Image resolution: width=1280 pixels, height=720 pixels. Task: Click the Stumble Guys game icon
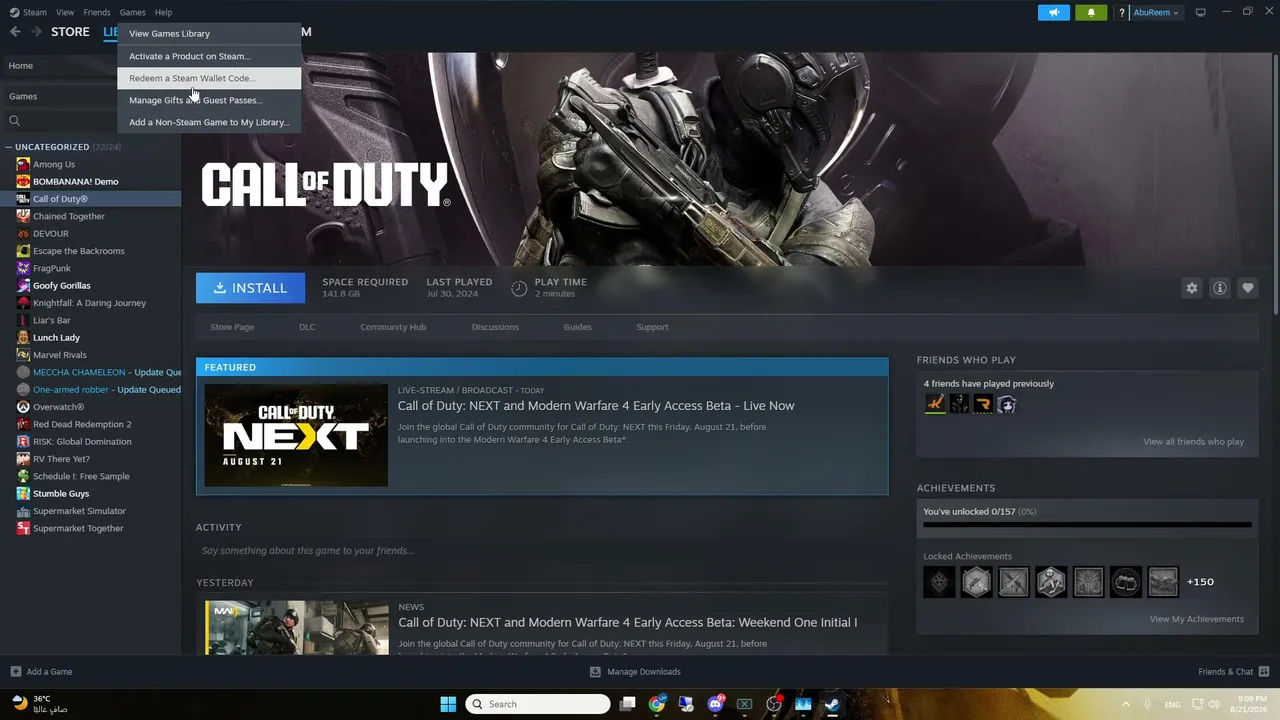[23, 494]
